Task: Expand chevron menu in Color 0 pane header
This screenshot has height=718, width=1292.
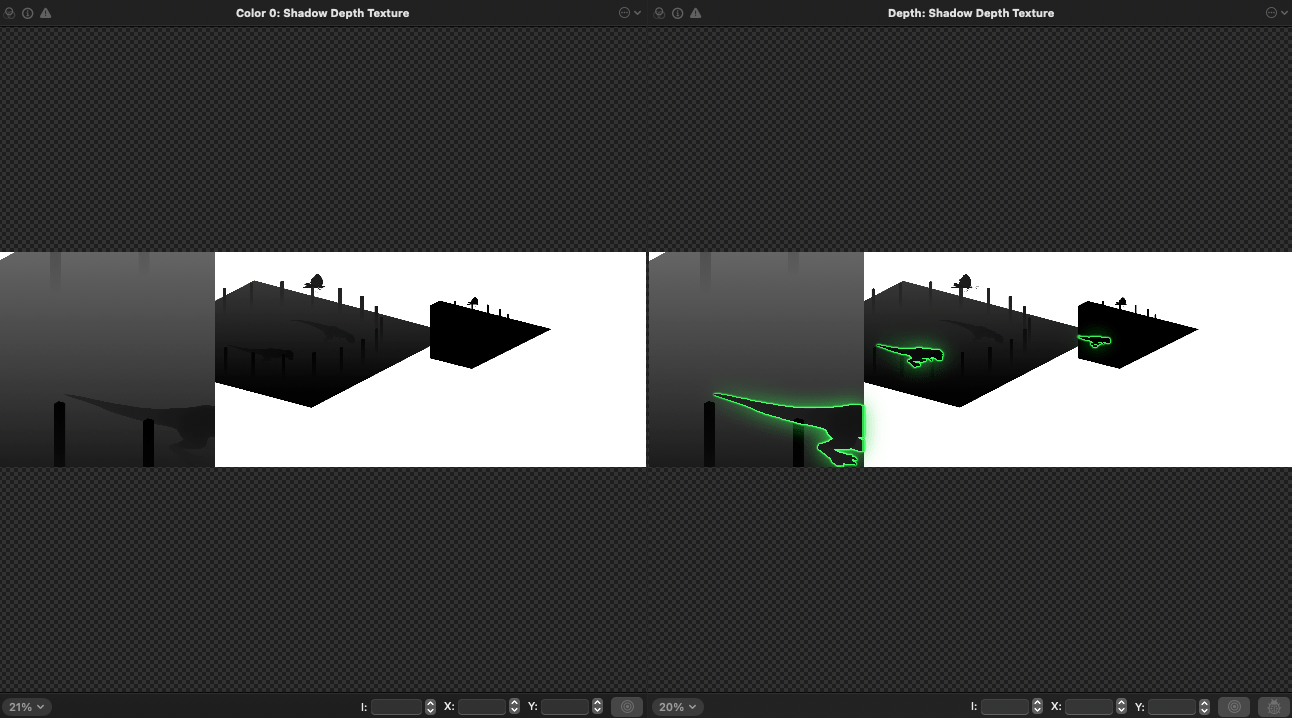Action: [x=638, y=13]
